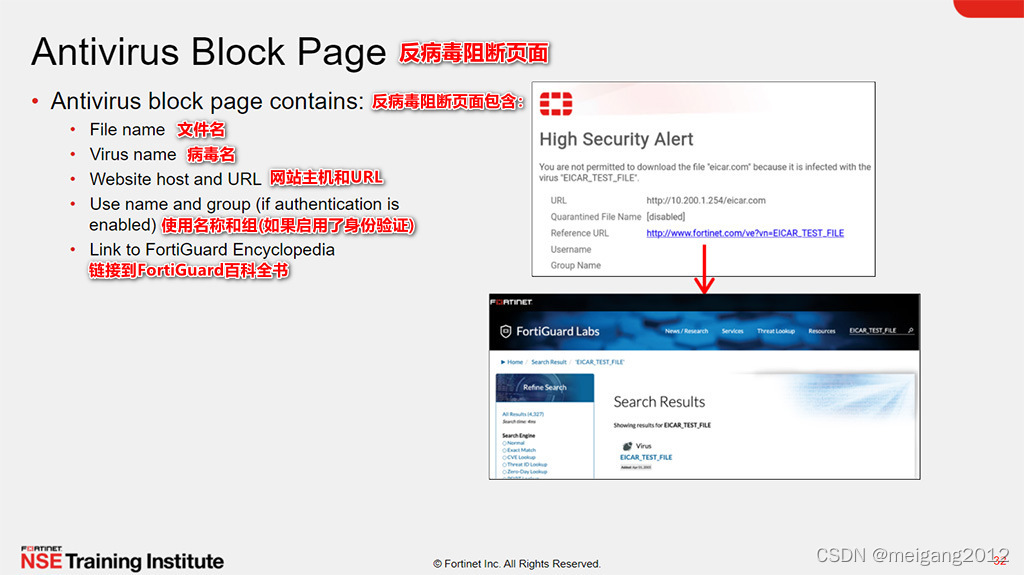Click the Fortinet wordmark atop FortiGuard page
The width and height of the screenshot is (1024, 575).
point(511,302)
